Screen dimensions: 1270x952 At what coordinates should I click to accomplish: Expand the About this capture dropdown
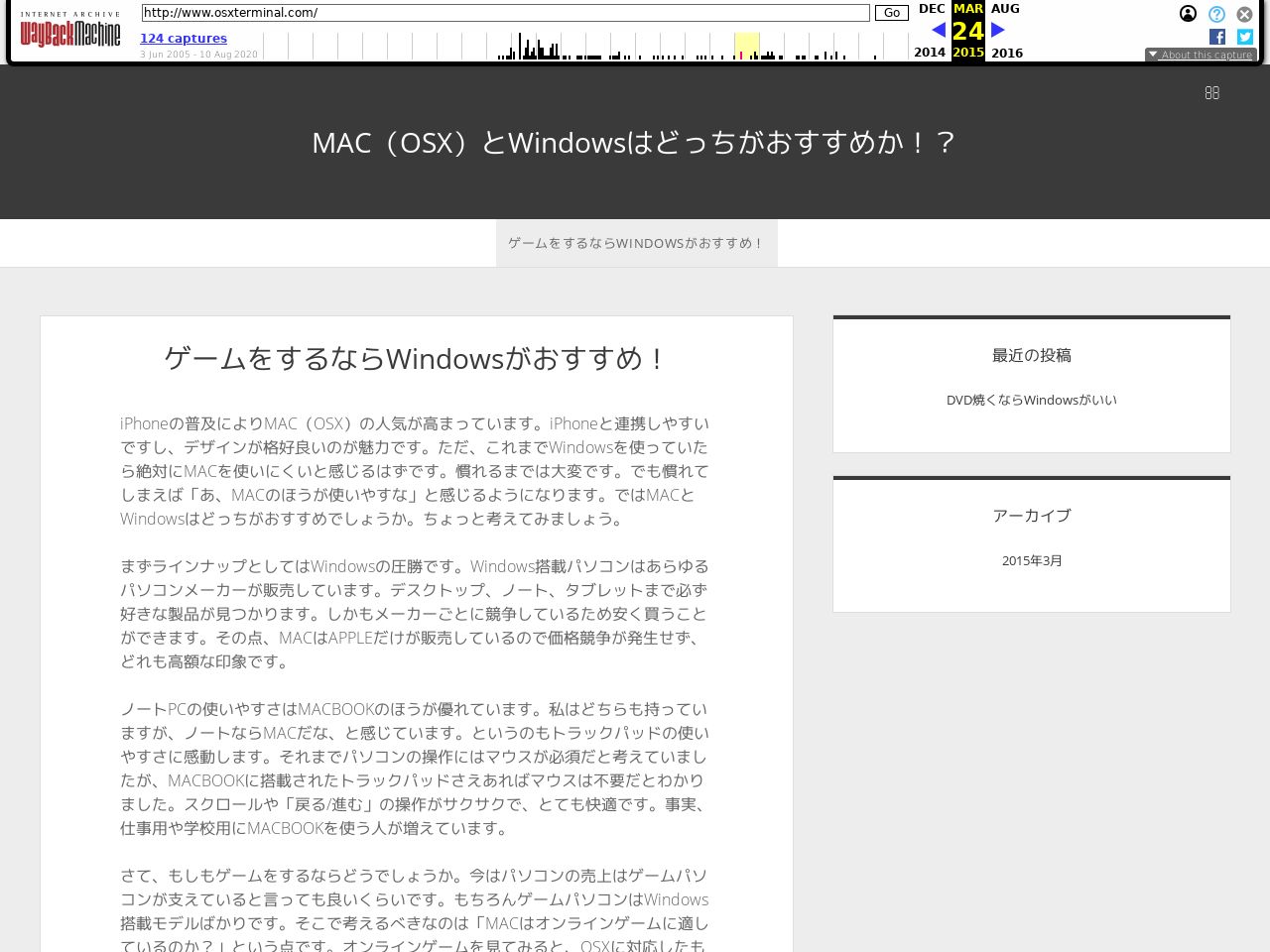point(1201,55)
